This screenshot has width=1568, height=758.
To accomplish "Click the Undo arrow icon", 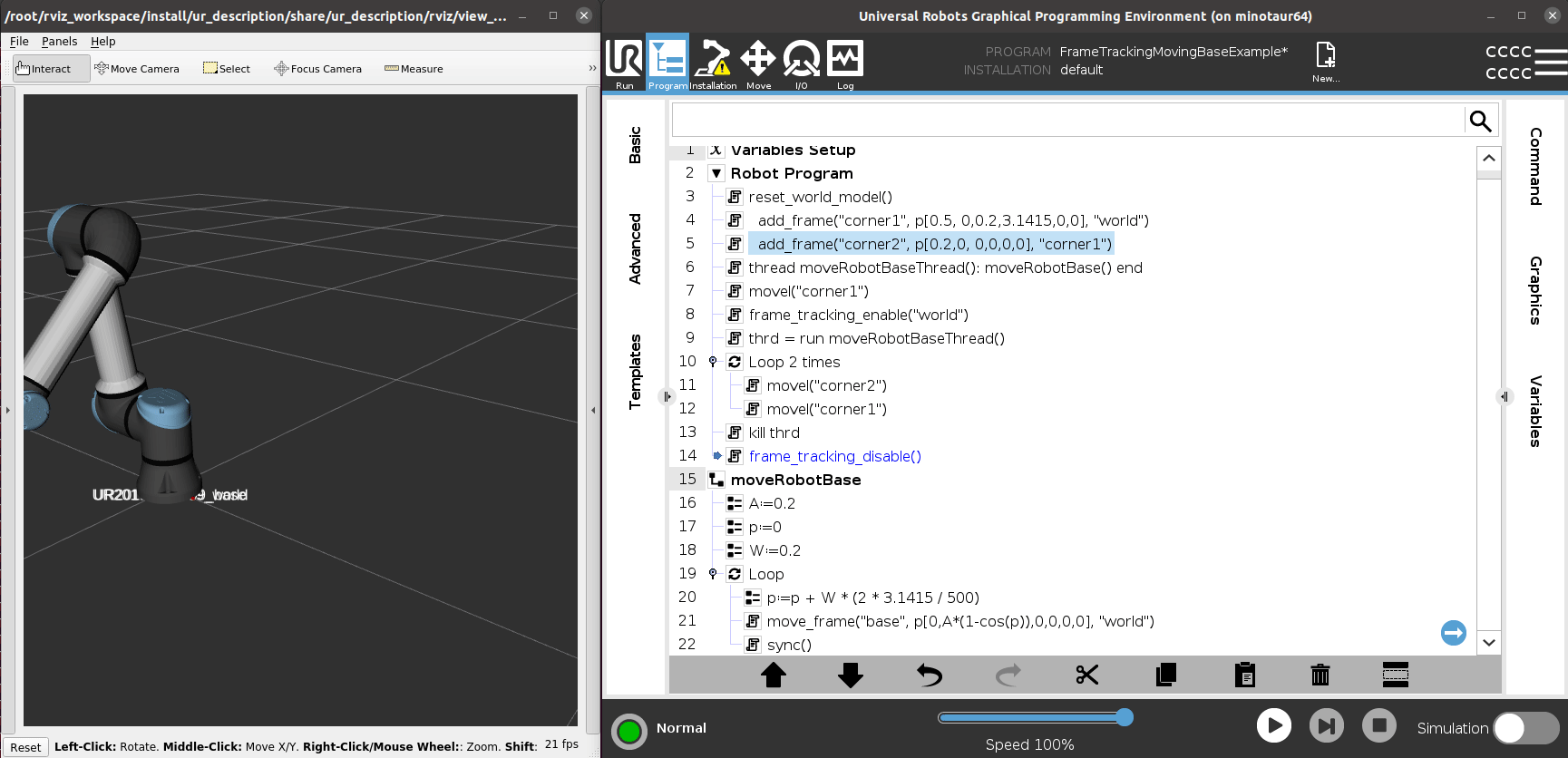I will coord(930,675).
